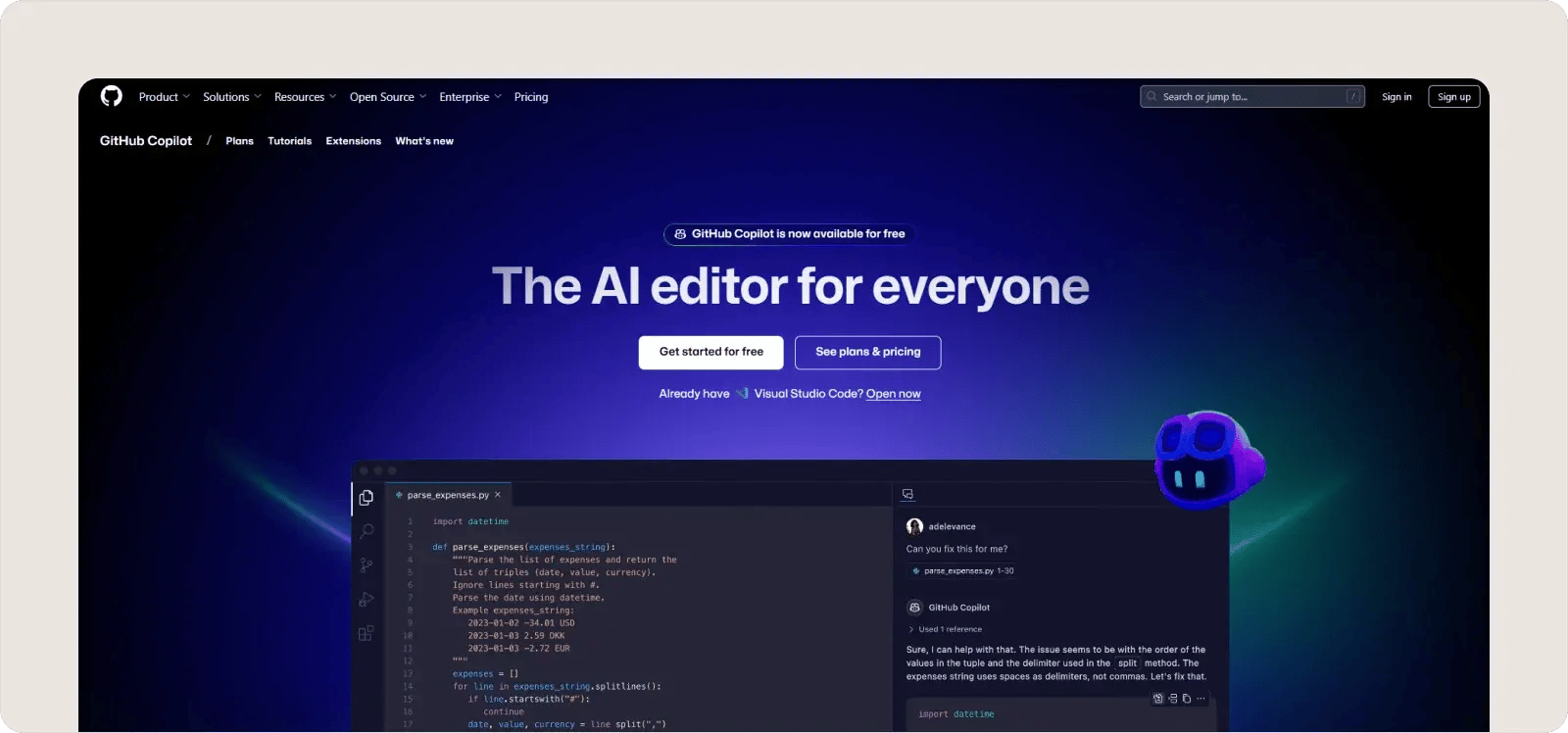This screenshot has height=733, width=1568.
Task: Click the parse_expenses.py 1-30 reference chip
Action: click(961, 570)
